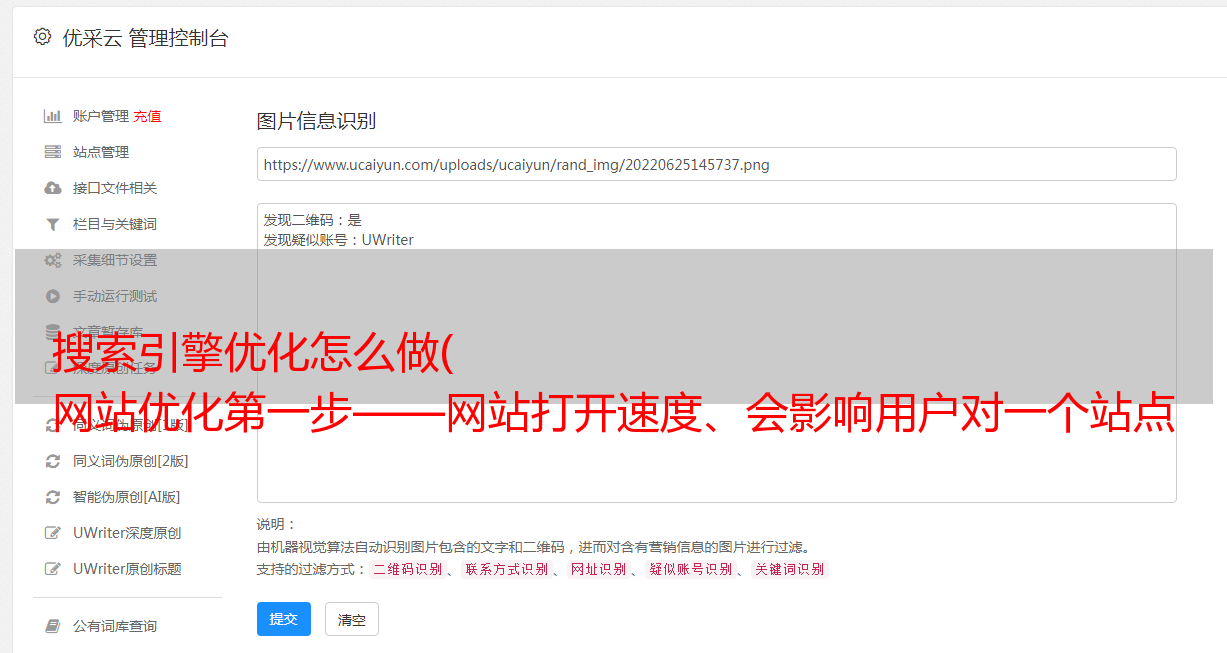Click the 发现二维码：是 result line
The image size is (1227, 653).
point(312,220)
